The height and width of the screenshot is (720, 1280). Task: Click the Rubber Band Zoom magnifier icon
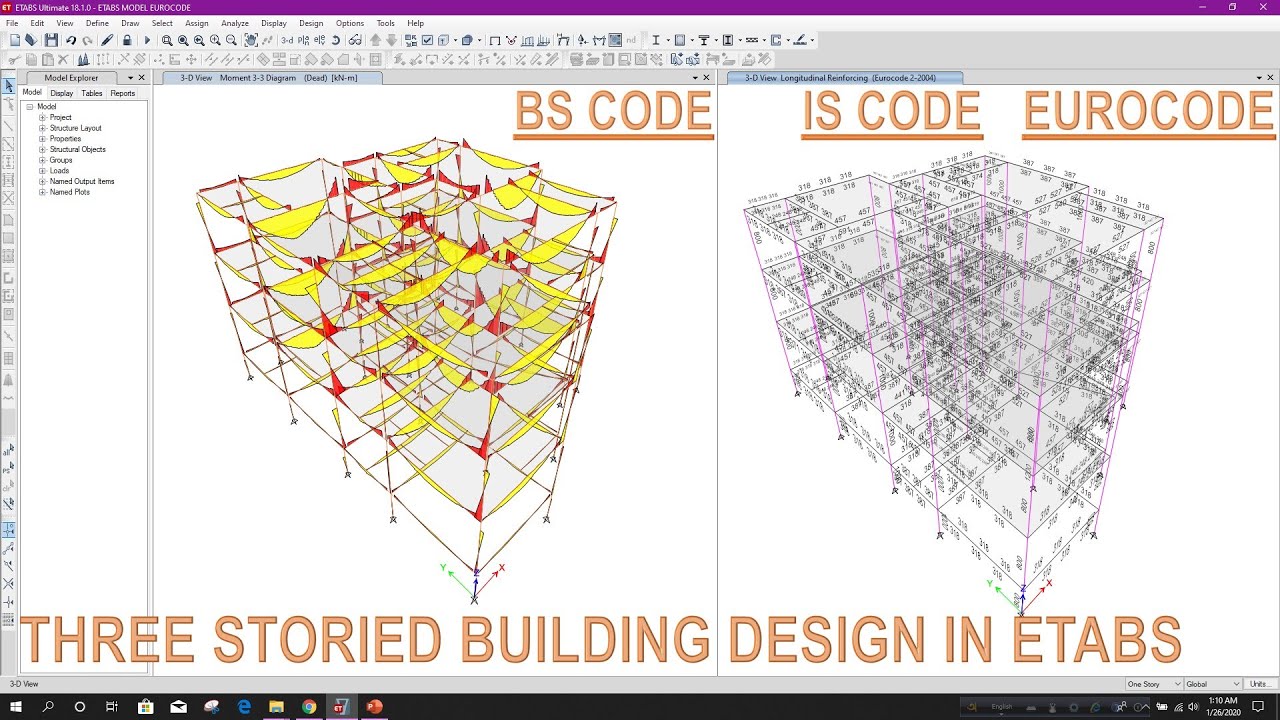tap(167, 40)
